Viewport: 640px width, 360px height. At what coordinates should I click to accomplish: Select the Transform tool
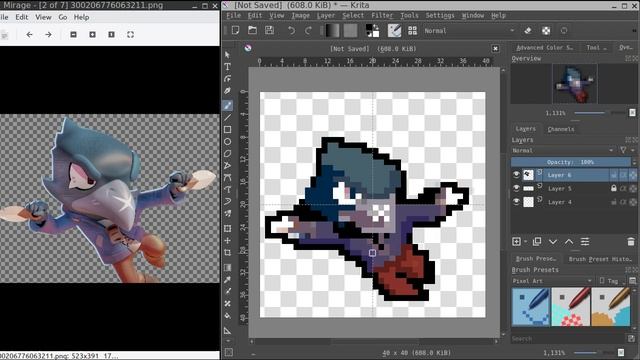pyautogui.click(x=227, y=229)
